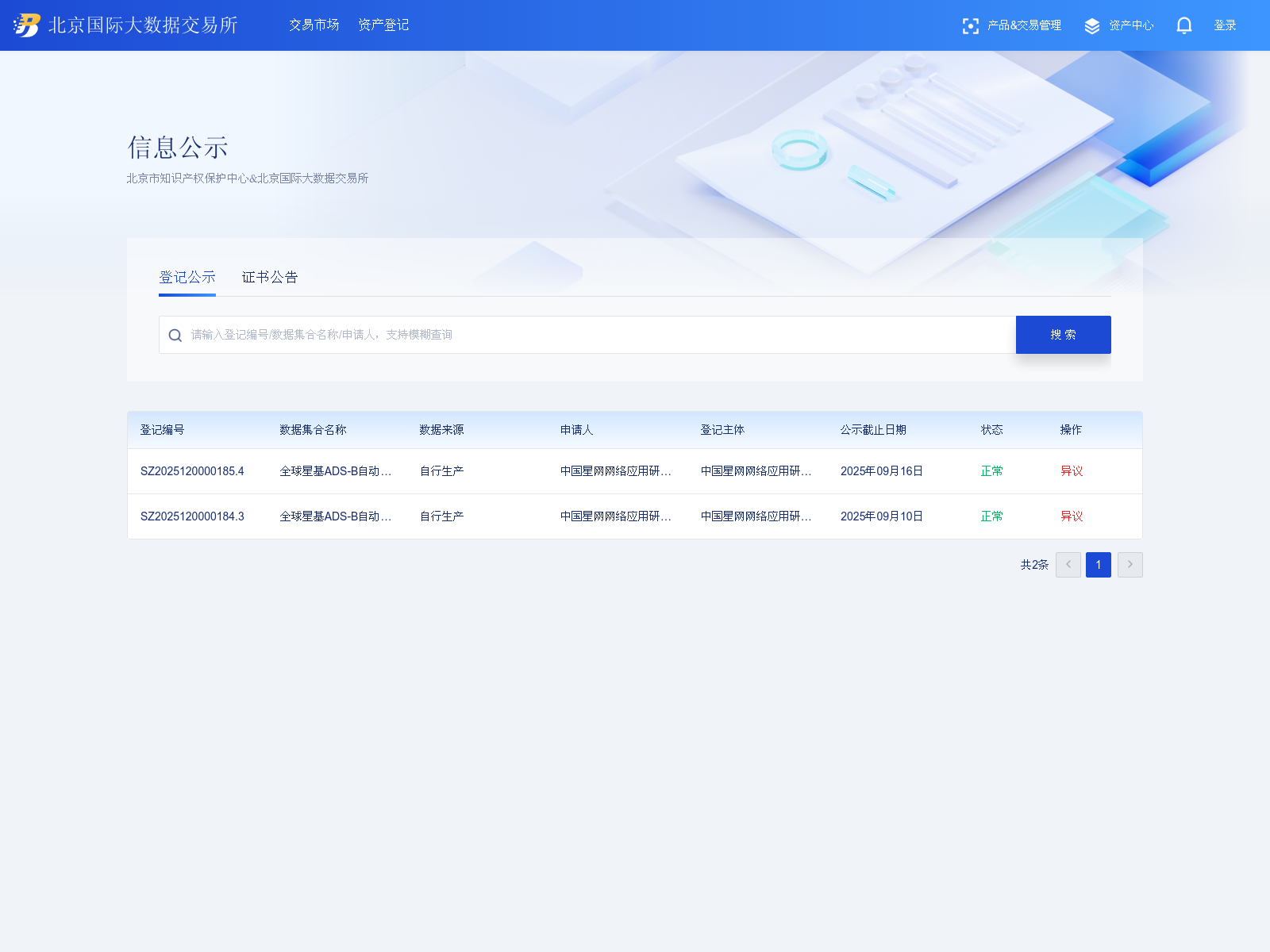This screenshot has height=952, width=1270.
Task: Click 申请人 column header
Action: [577, 430]
